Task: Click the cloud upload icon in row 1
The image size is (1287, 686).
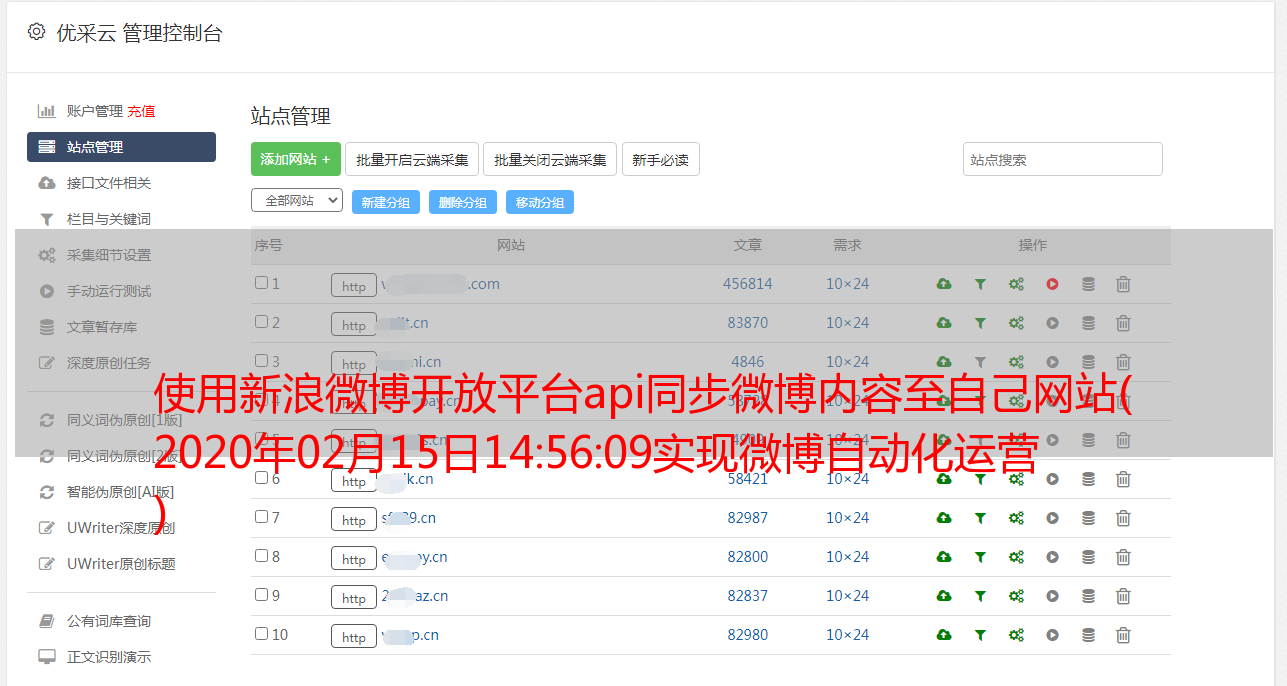Action: [x=944, y=284]
